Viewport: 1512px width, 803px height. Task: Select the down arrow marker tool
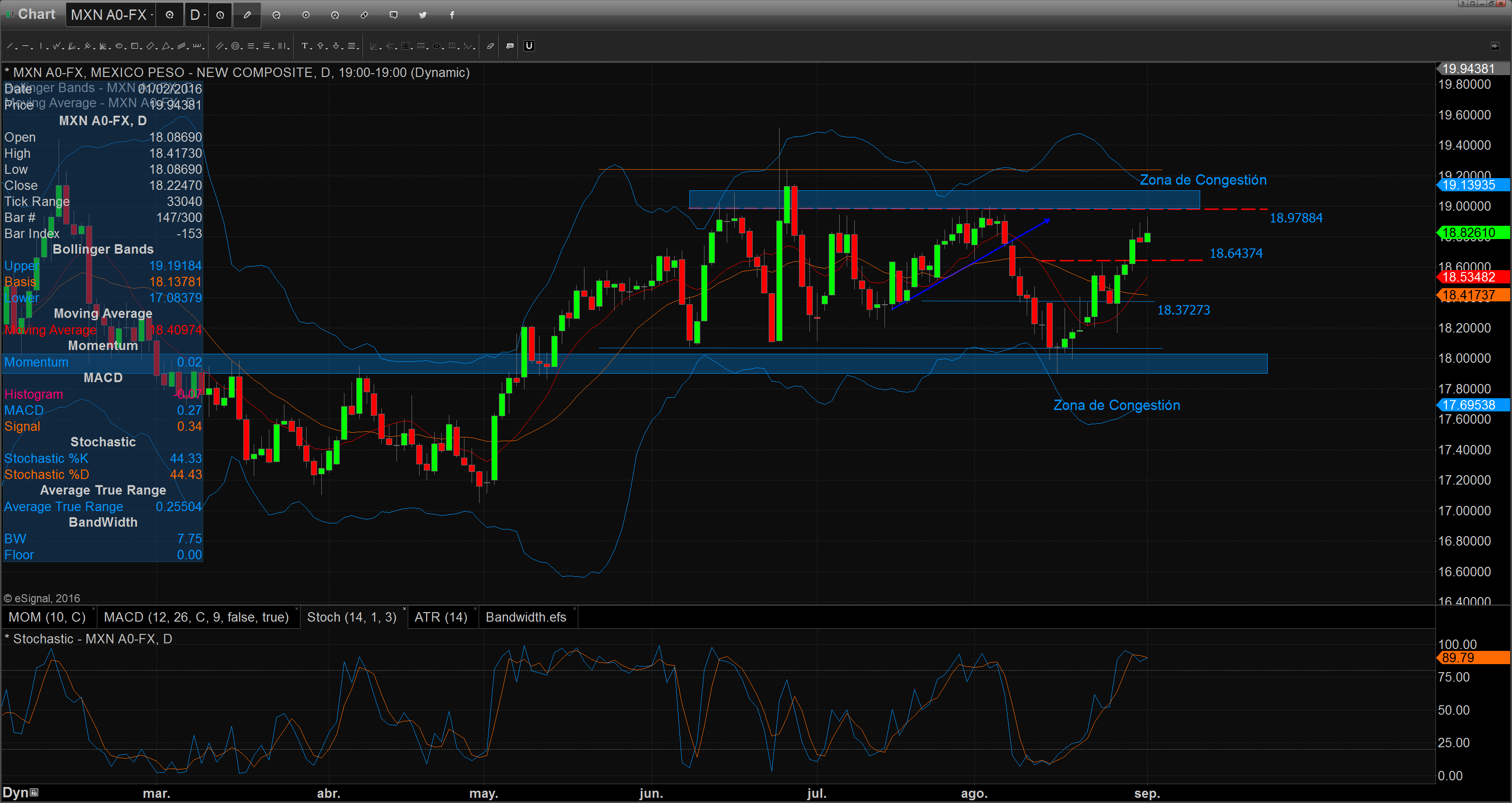click(x=336, y=46)
